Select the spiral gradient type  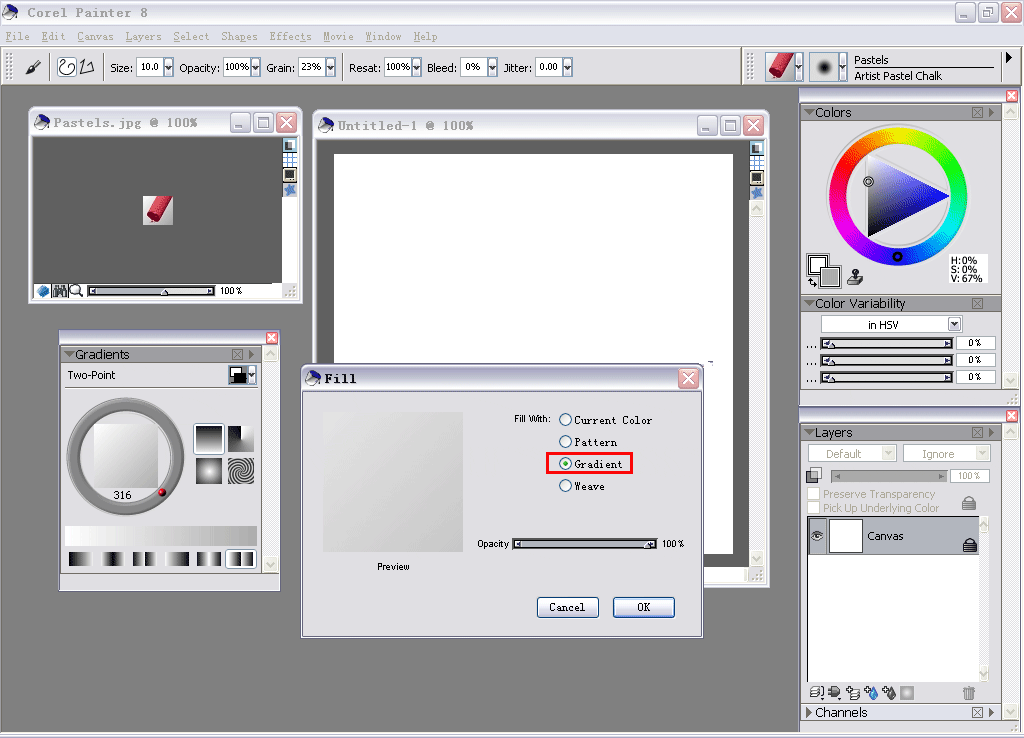click(240, 471)
